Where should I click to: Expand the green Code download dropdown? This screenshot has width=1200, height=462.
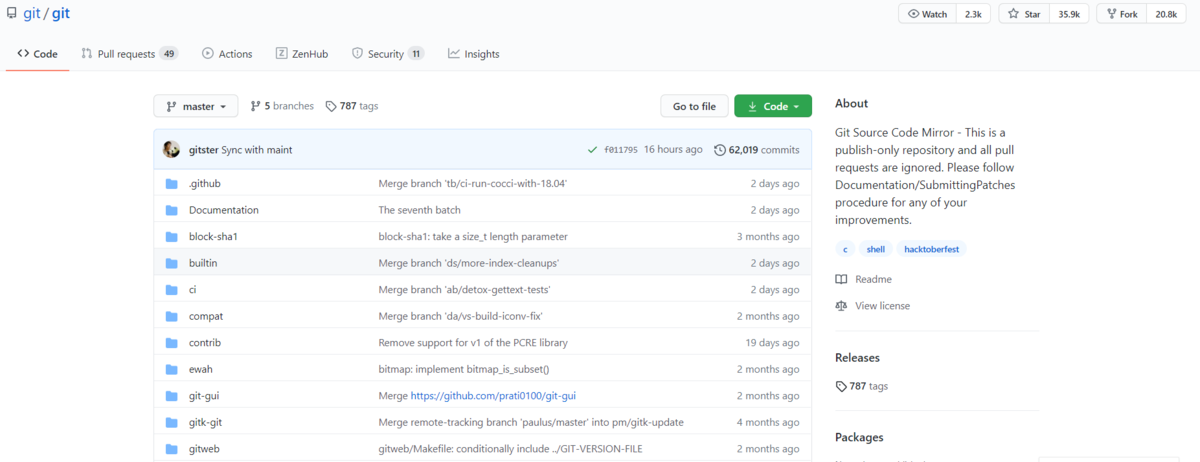pyautogui.click(x=773, y=106)
